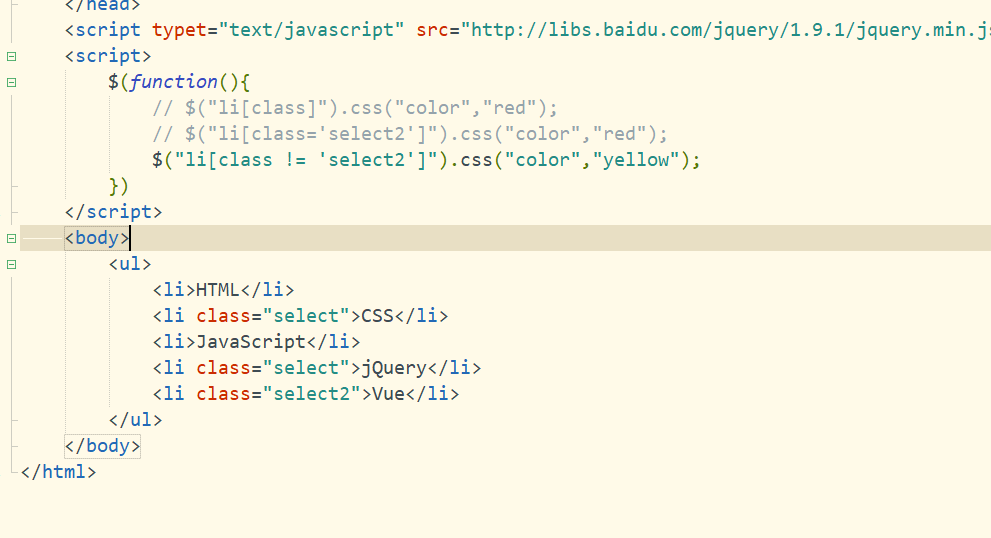Click the jQuery list item text
The image size is (991, 538).
[x=394, y=368]
